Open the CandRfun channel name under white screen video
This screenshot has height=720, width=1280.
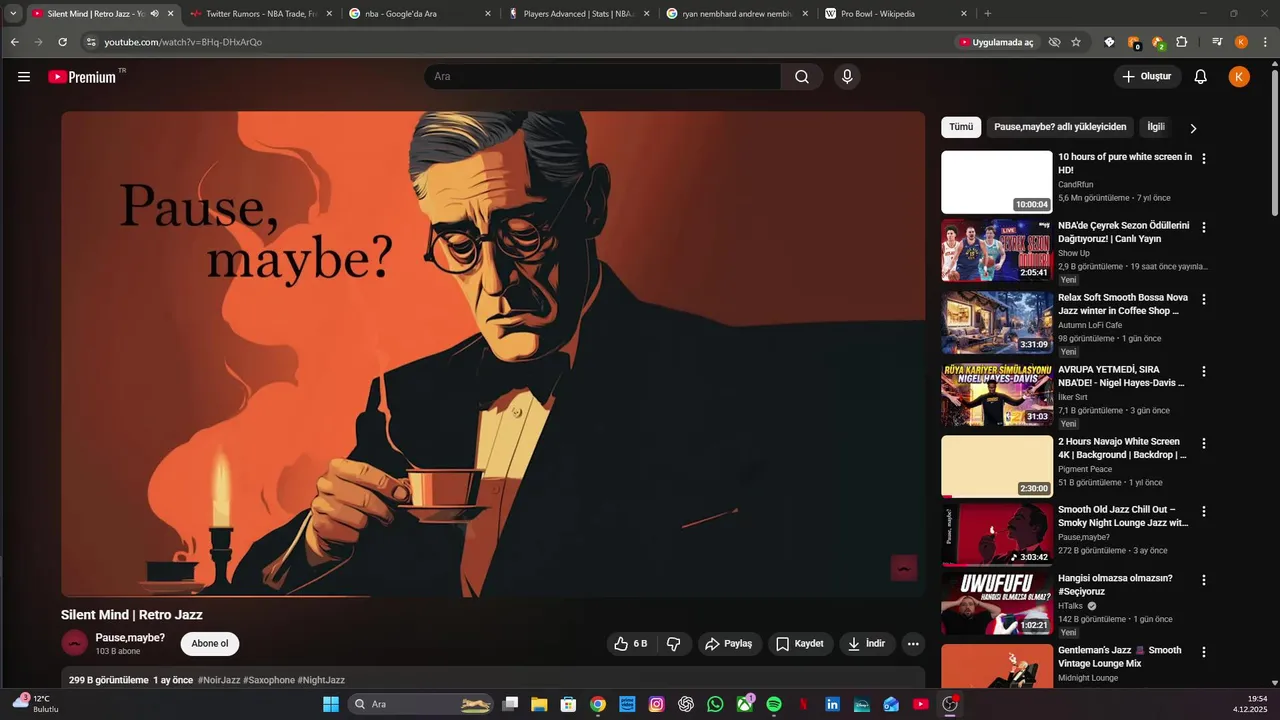click(x=1076, y=185)
